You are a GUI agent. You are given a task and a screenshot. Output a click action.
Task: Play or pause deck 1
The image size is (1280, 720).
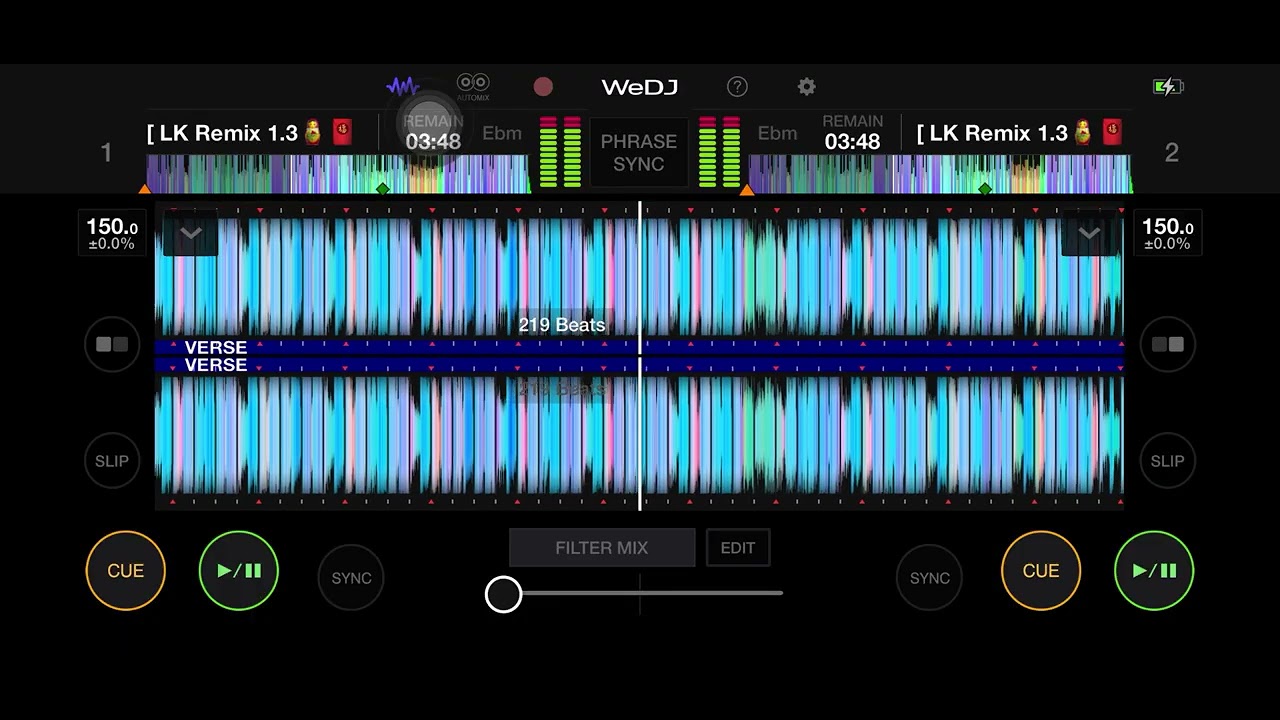(239, 570)
